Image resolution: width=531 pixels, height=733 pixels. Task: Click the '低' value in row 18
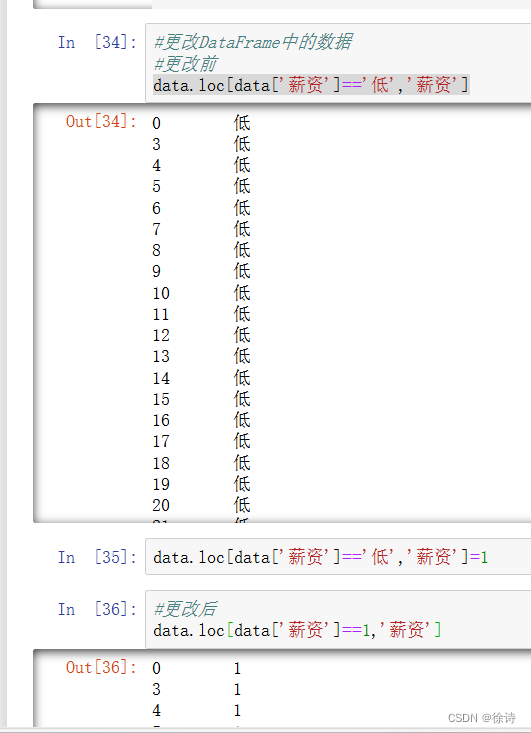click(x=242, y=463)
